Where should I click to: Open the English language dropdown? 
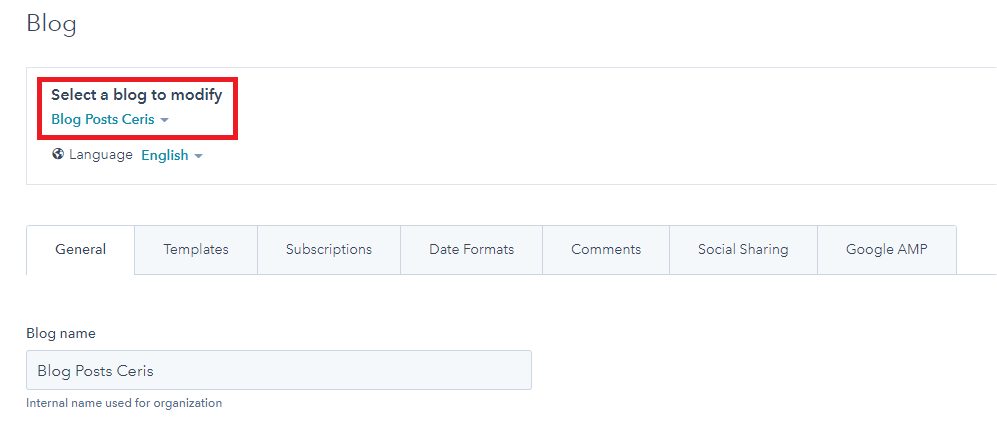pos(165,155)
